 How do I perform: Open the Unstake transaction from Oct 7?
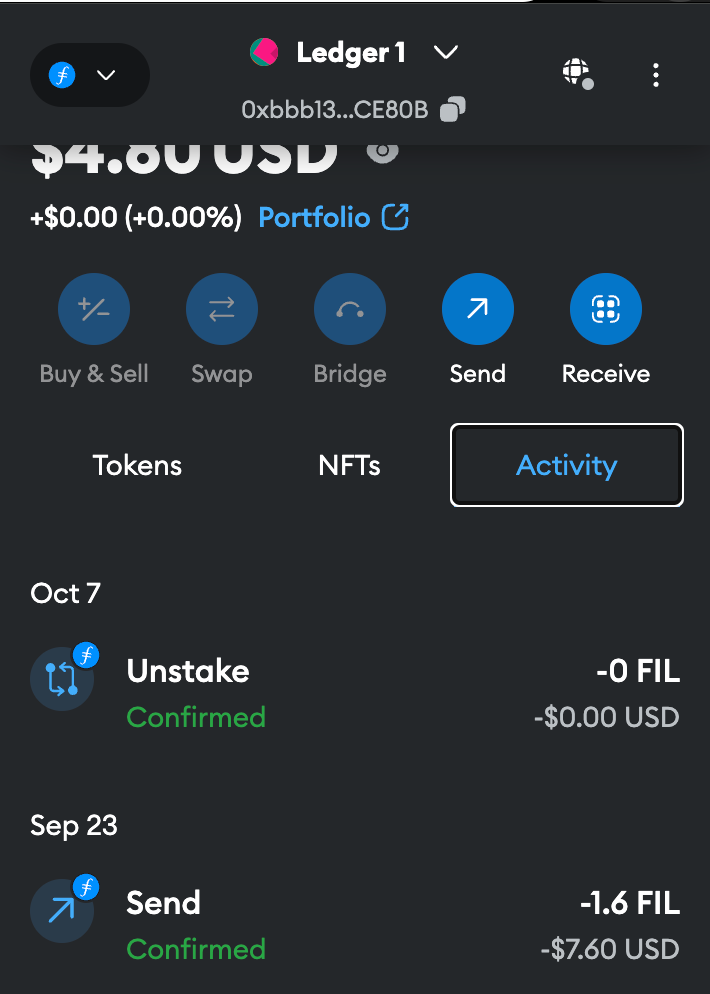(355, 693)
